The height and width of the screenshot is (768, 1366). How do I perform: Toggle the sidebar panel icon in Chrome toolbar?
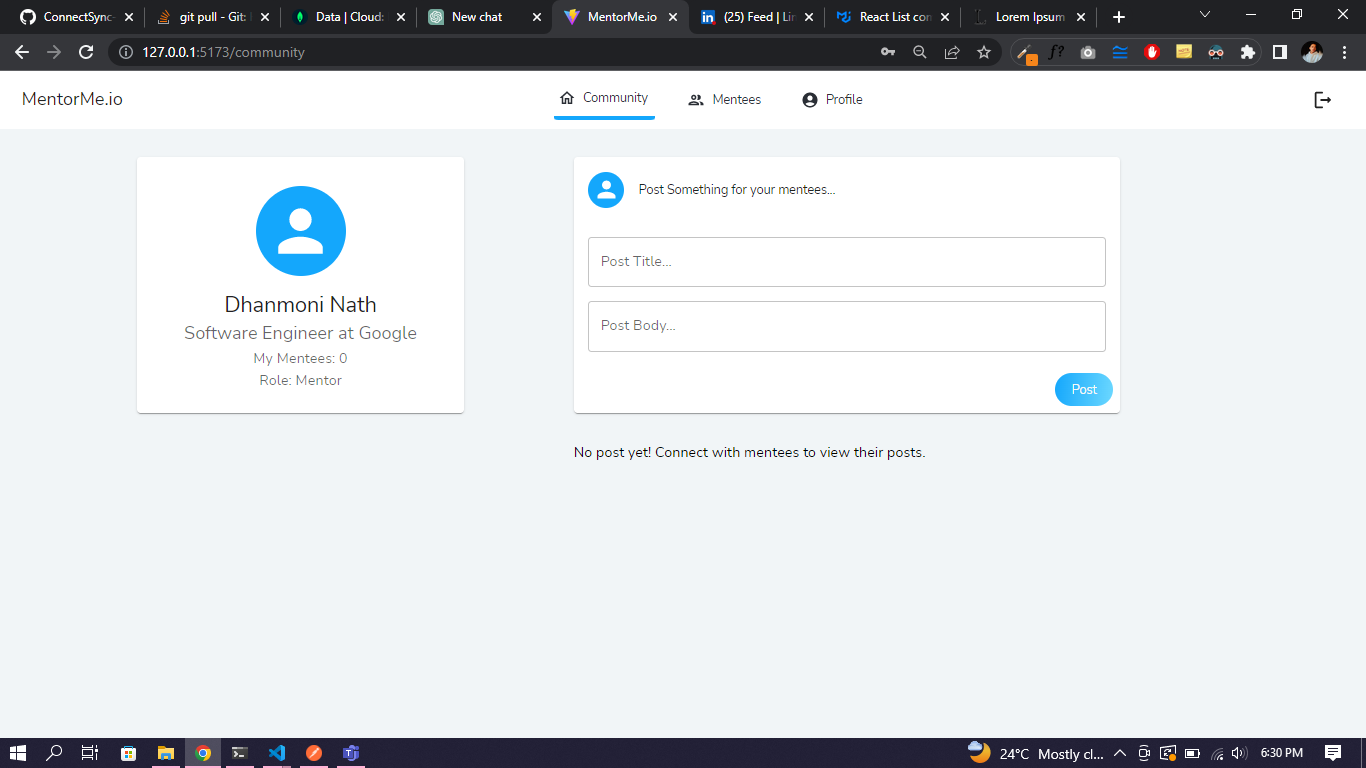(1280, 52)
